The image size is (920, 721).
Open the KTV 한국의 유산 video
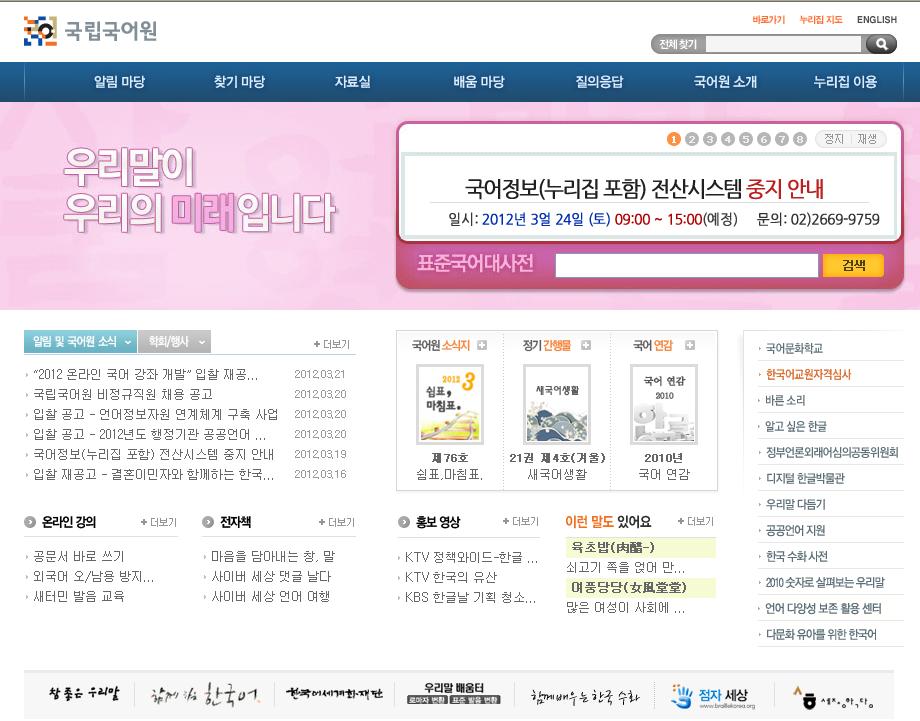pyautogui.click(x=451, y=577)
